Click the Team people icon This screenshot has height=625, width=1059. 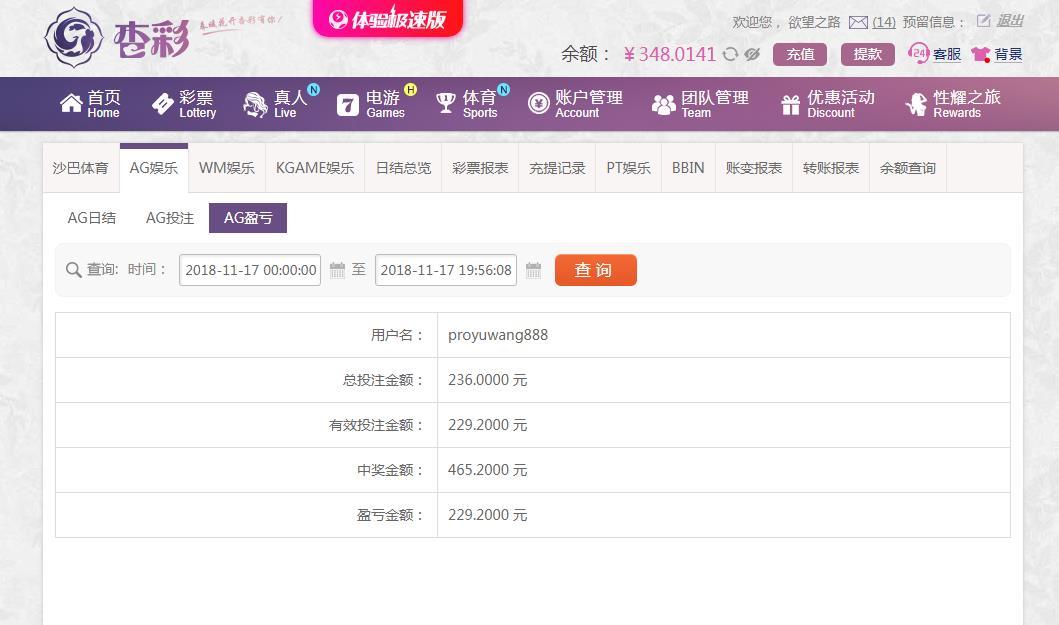(663, 104)
